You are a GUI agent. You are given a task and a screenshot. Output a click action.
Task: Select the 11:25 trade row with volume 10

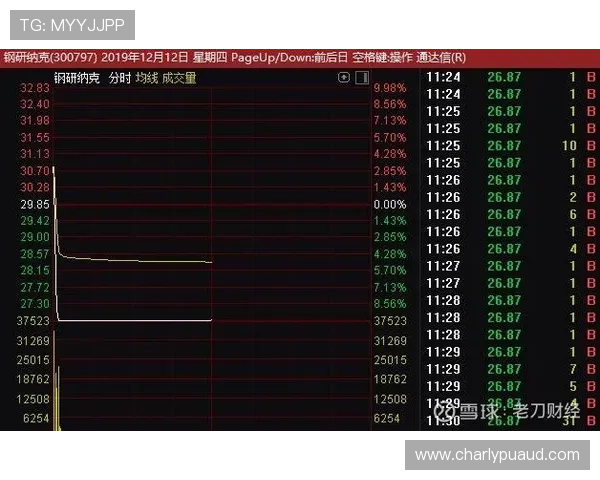[510, 146]
